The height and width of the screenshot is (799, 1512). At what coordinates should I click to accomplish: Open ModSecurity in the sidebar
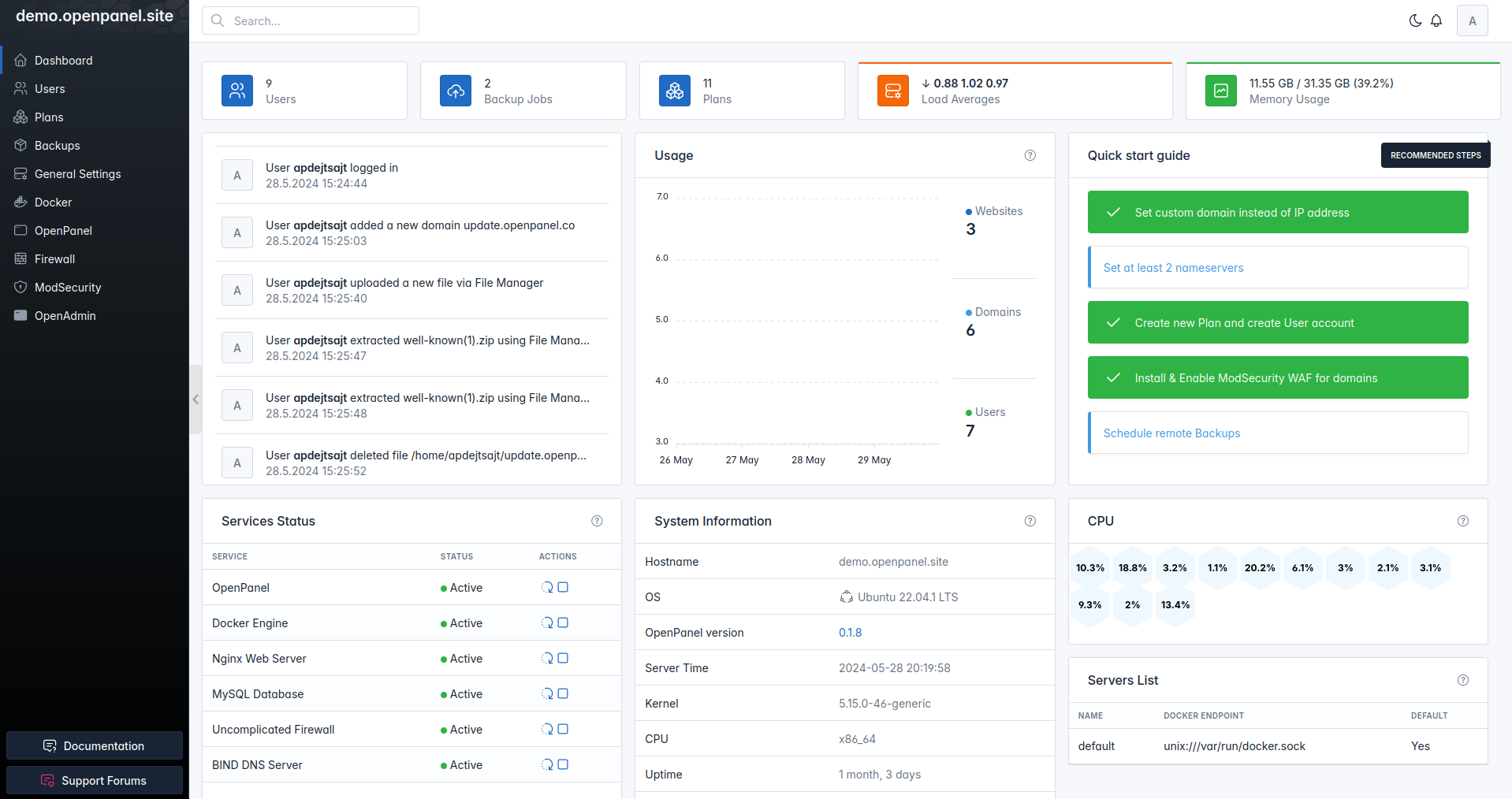coord(95,288)
